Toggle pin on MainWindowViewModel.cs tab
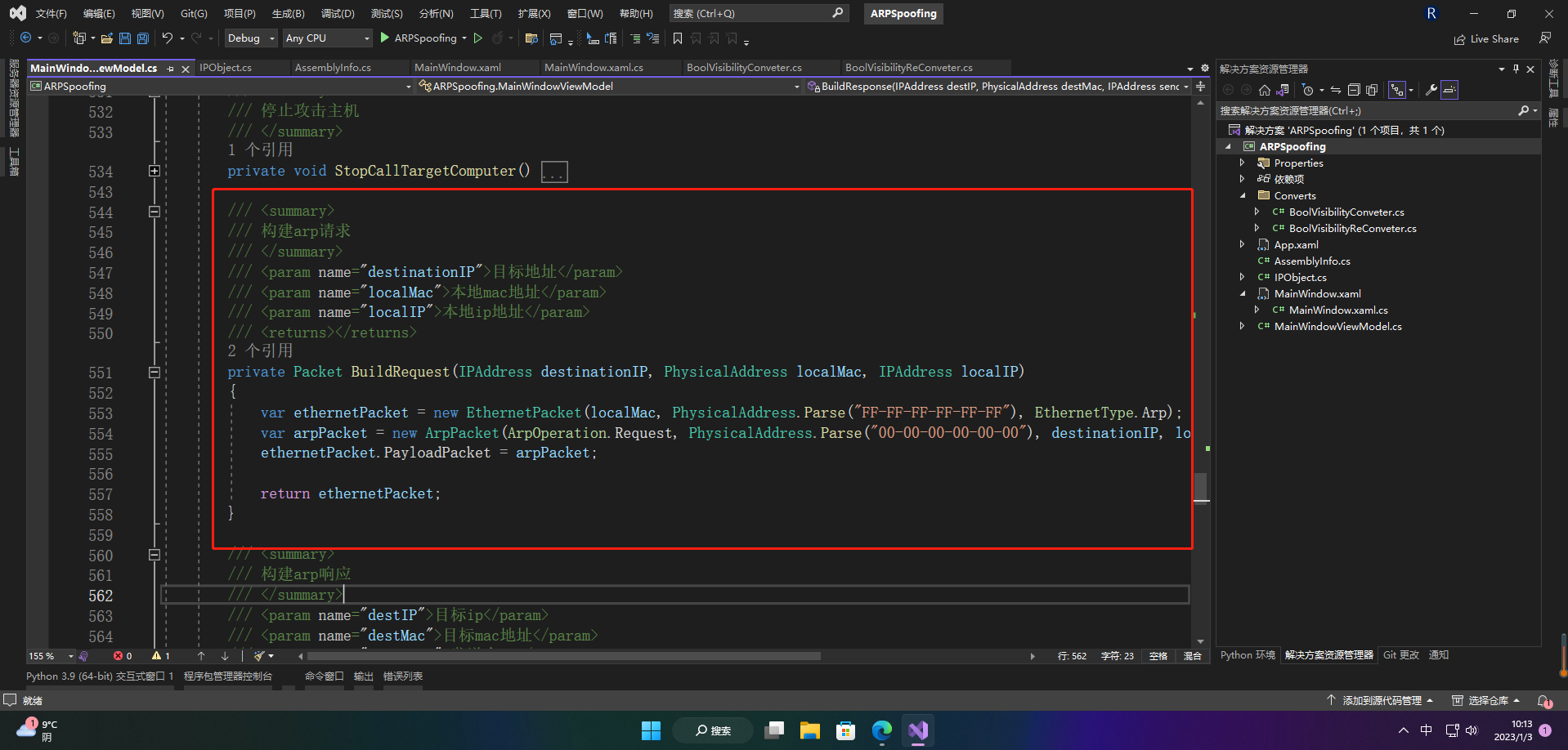This screenshot has width=1568, height=750. point(171,69)
